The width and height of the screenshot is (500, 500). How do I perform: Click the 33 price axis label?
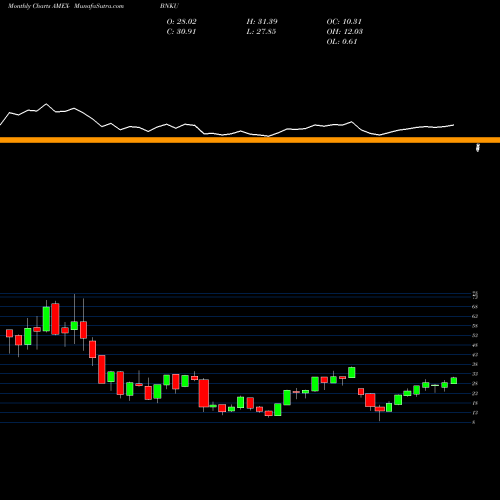pos(475,374)
